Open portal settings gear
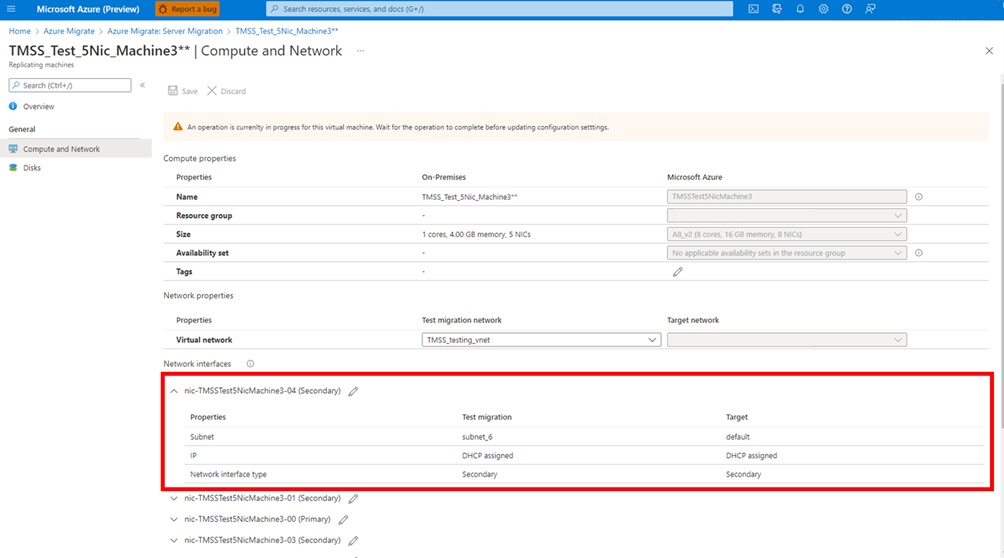1004x558 pixels. (x=823, y=9)
